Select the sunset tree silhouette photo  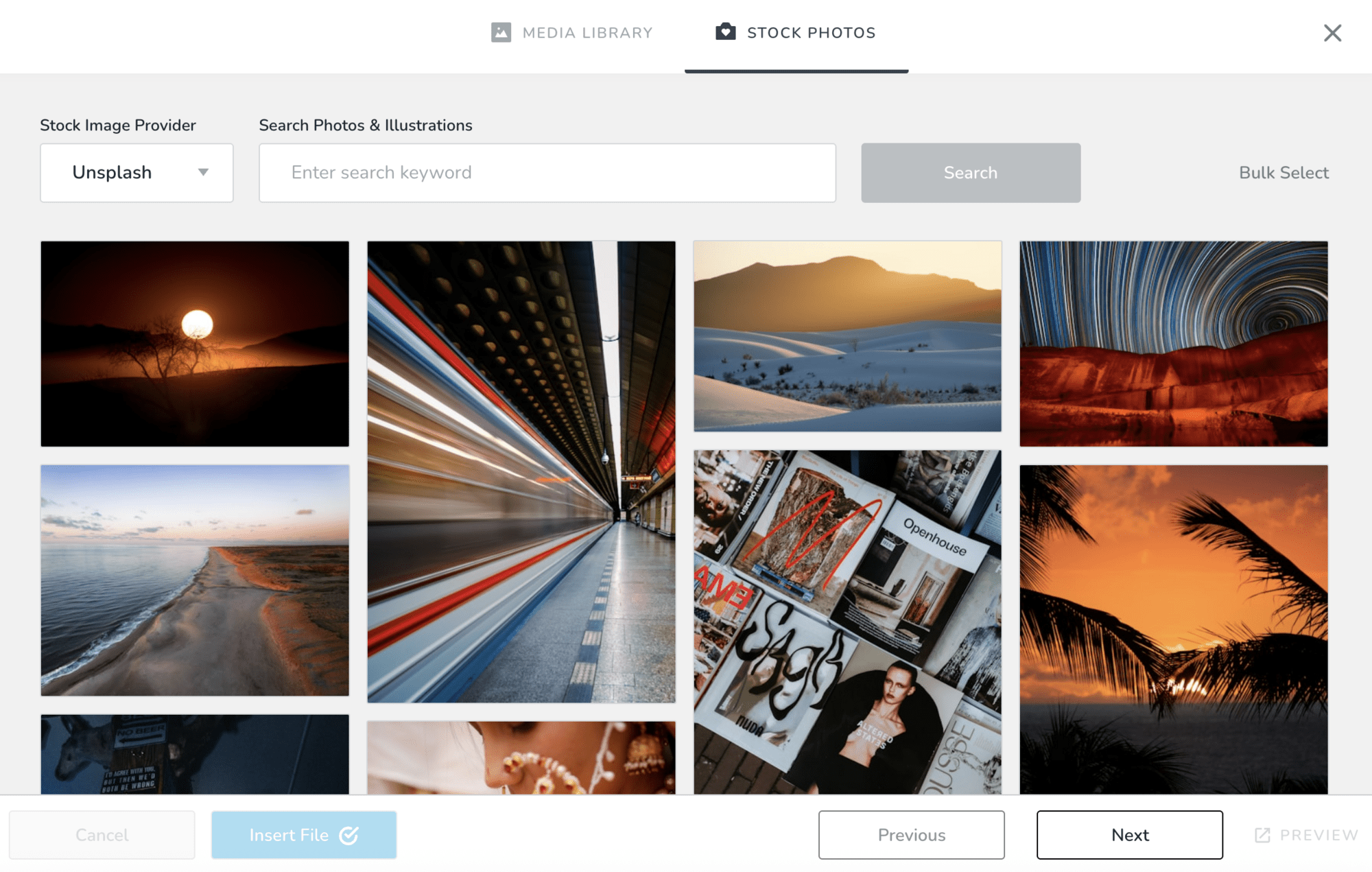pyautogui.click(x=195, y=344)
